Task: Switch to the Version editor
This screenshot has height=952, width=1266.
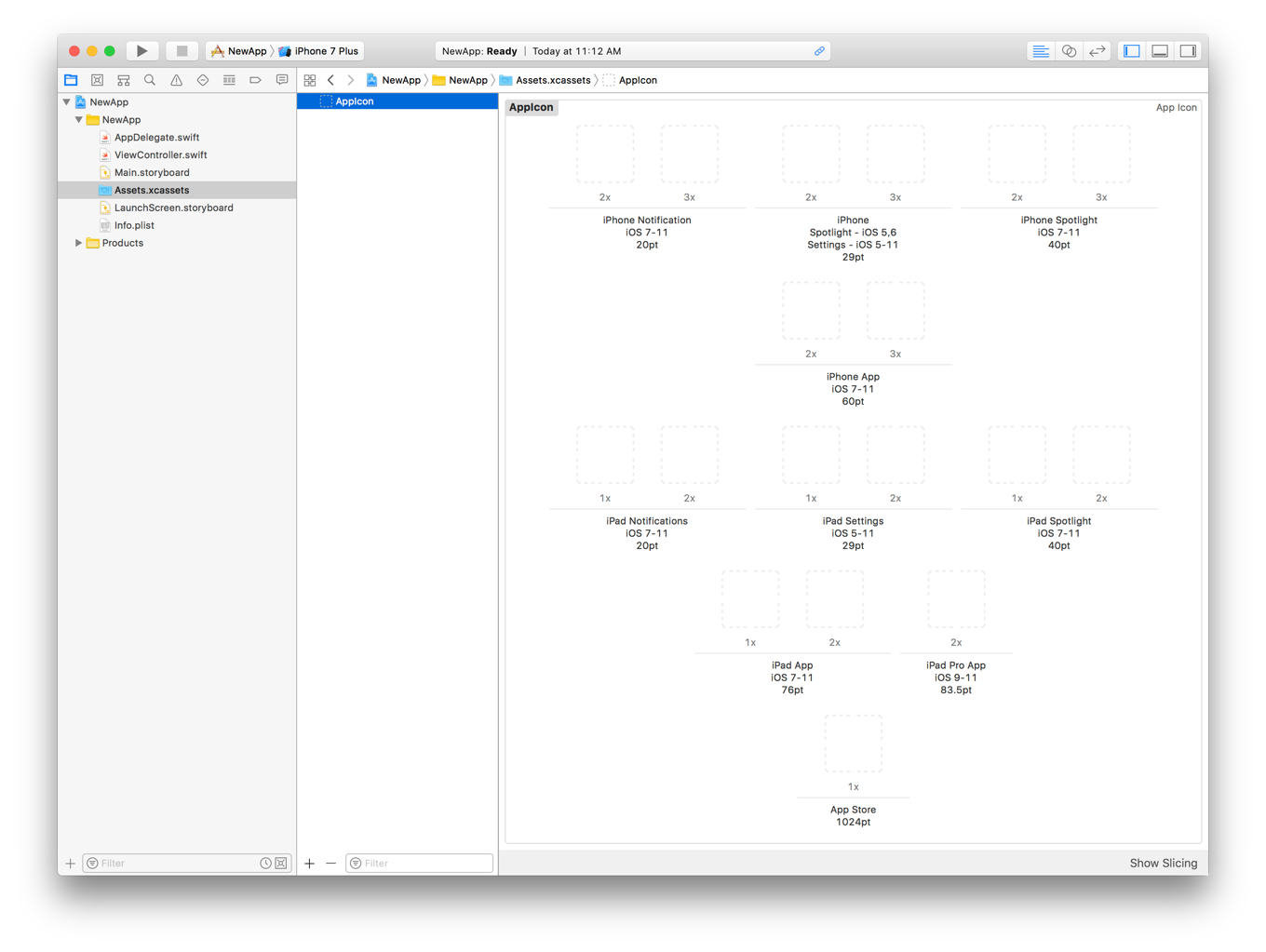Action: pos(1098,51)
